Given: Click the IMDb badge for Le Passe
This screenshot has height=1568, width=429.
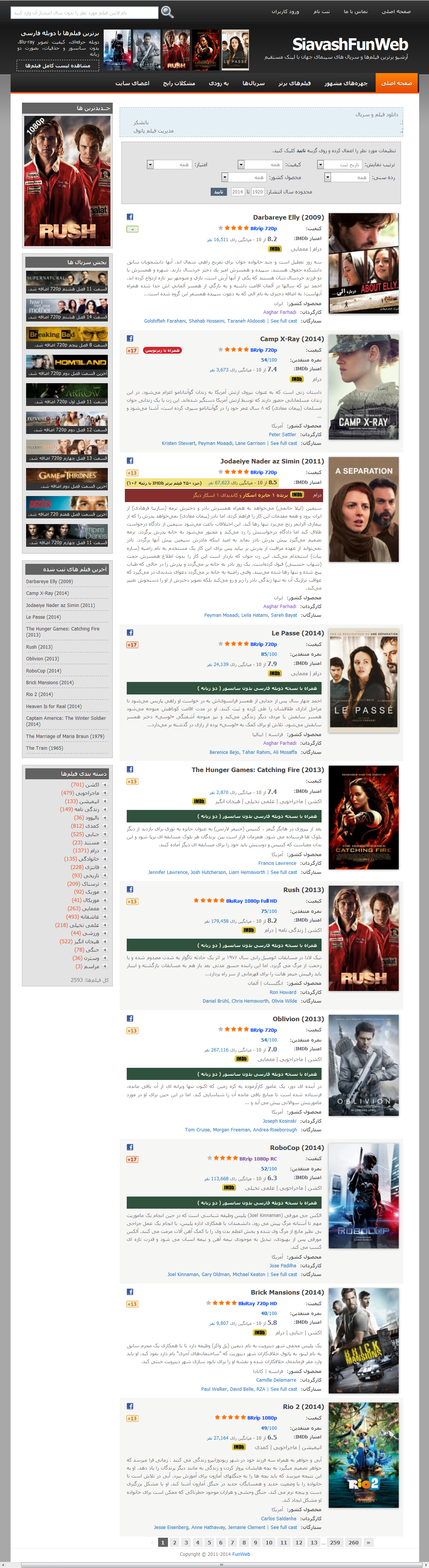Looking at the screenshot, I should [275, 673].
